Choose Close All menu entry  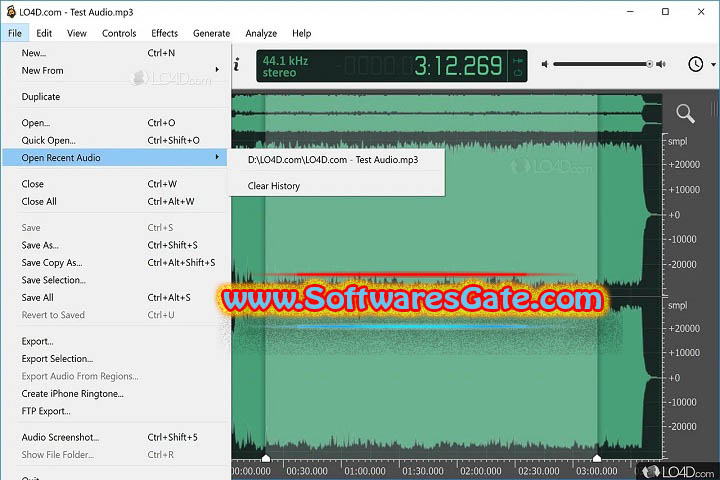point(115,201)
